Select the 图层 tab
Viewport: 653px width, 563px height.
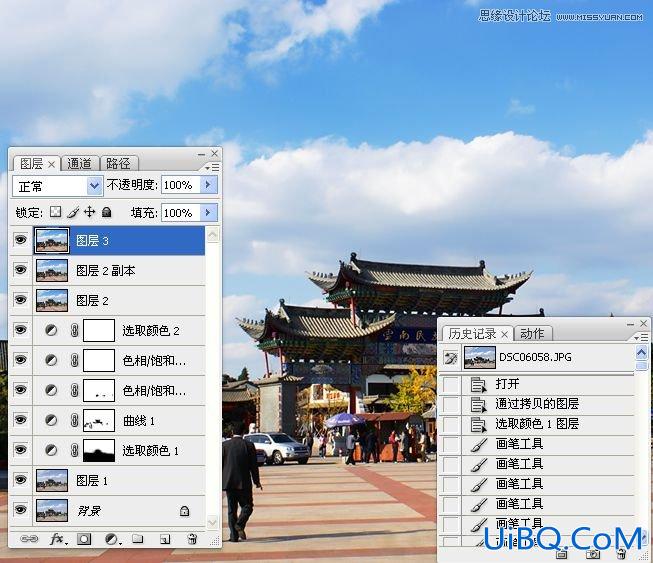click(37, 164)
